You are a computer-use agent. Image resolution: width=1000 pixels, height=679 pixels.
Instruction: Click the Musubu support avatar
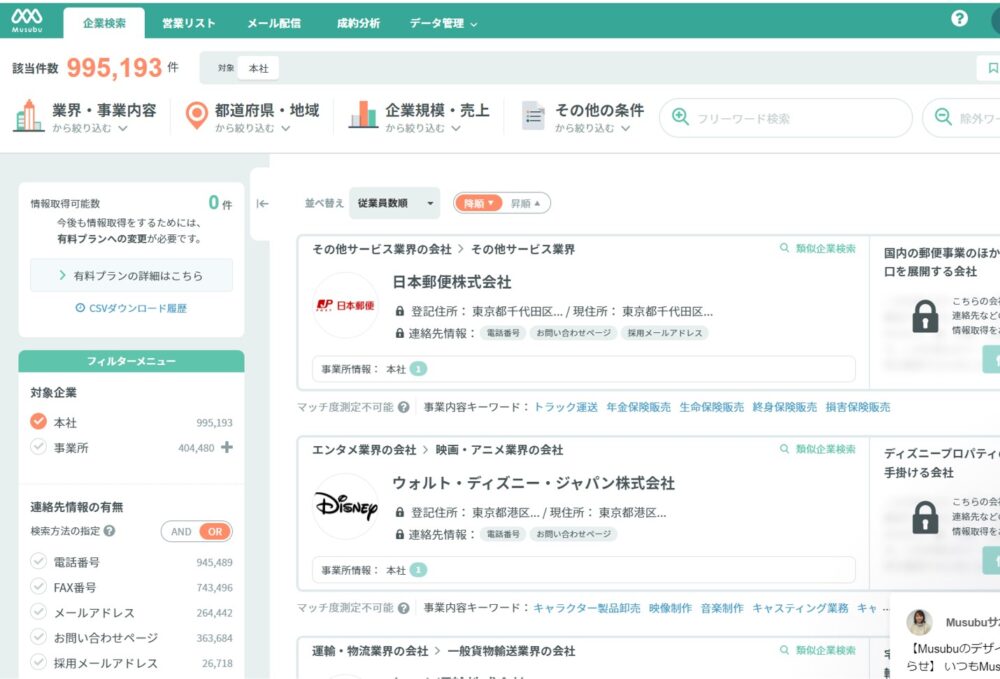(x=919, y=622)
